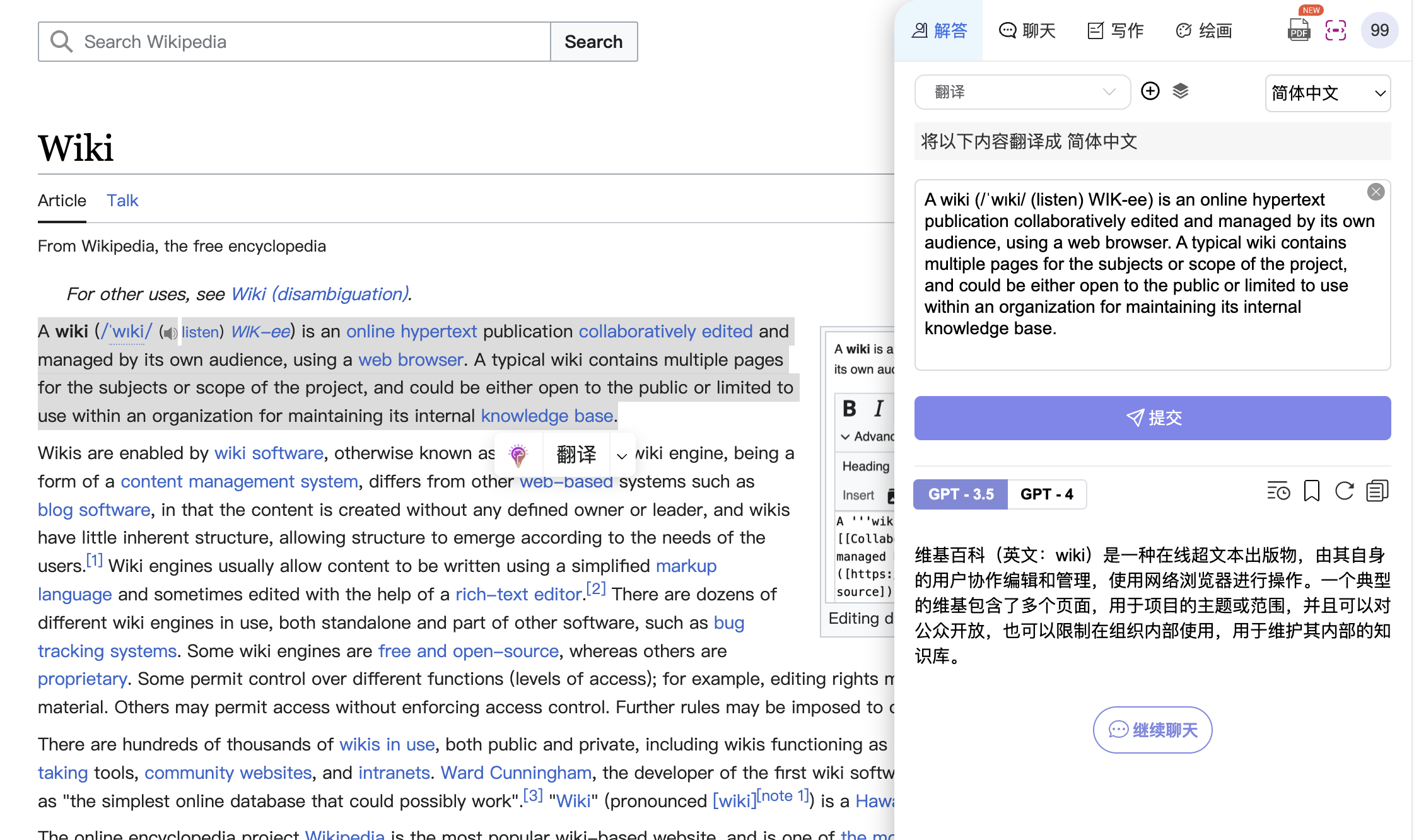Open the 翻译 prompt type dropdown
The height and width of the screenshot is (840, 1414).
coord(1022,92)
